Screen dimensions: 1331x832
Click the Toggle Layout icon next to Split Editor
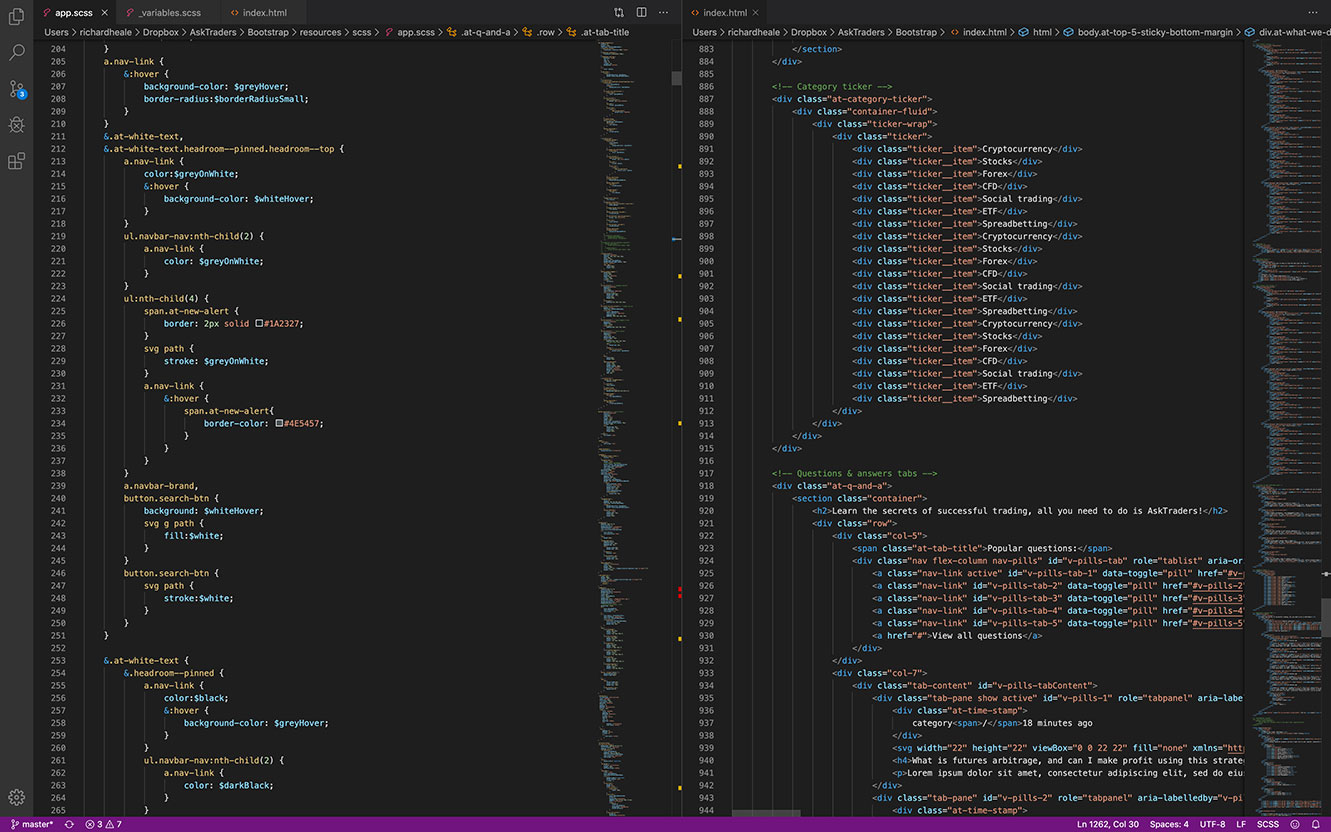click(618, 11)
